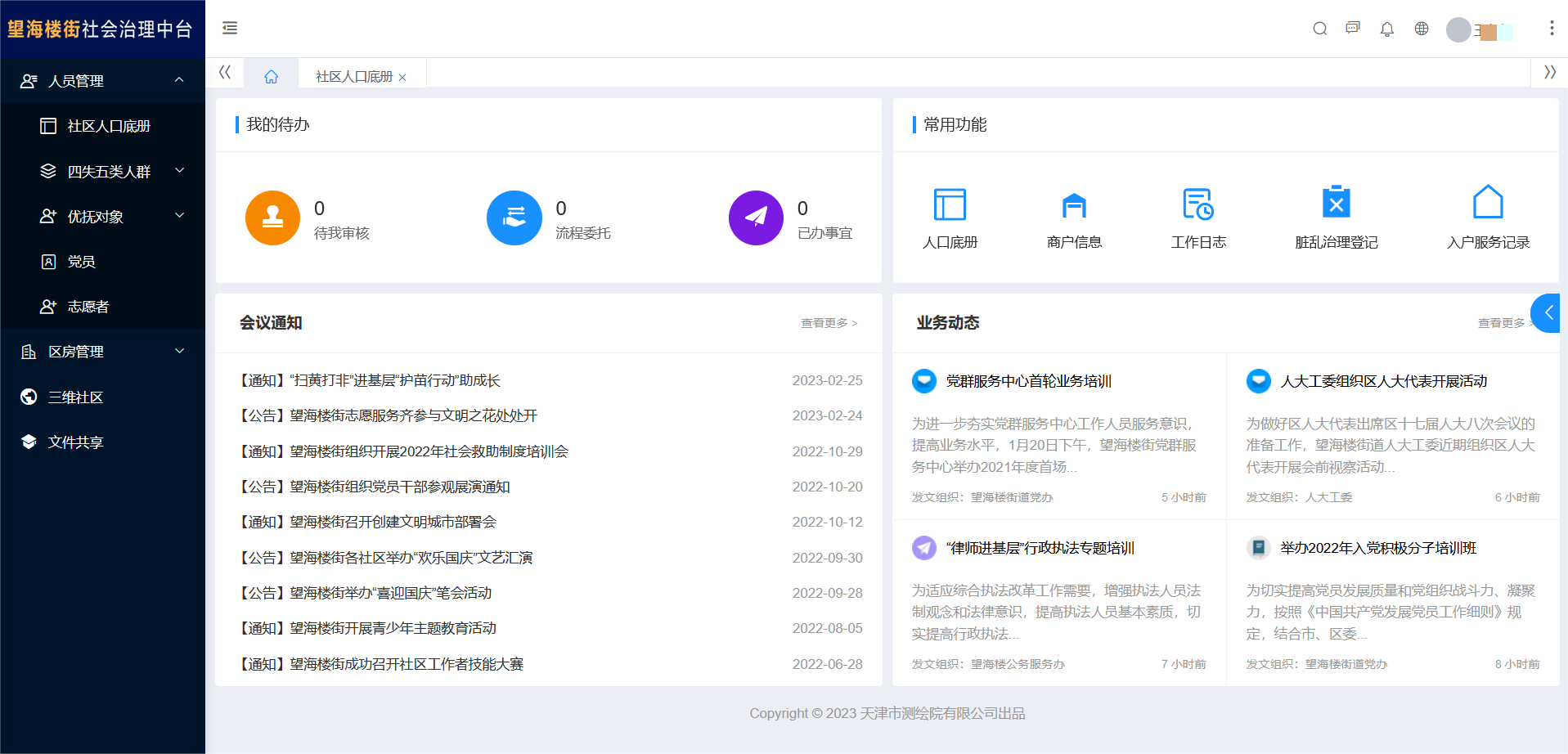Screen dimensions: 1568x754
Task: Switch to the 社区人口底册 tab
Action: [x=353, y=77]
